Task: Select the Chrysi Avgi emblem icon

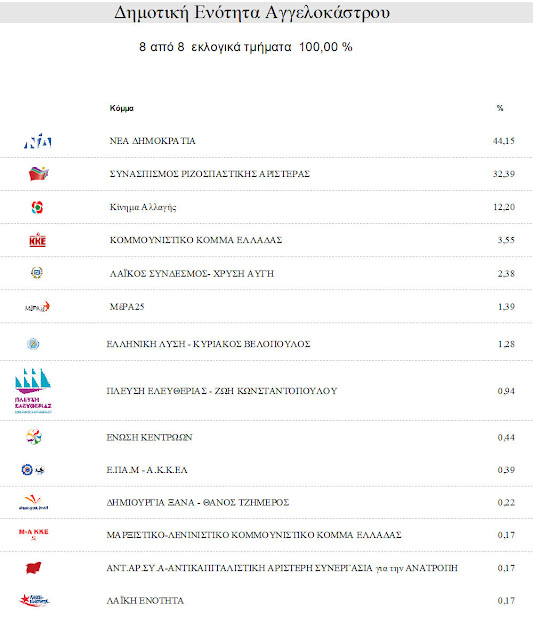Action: tap(37, 273)
